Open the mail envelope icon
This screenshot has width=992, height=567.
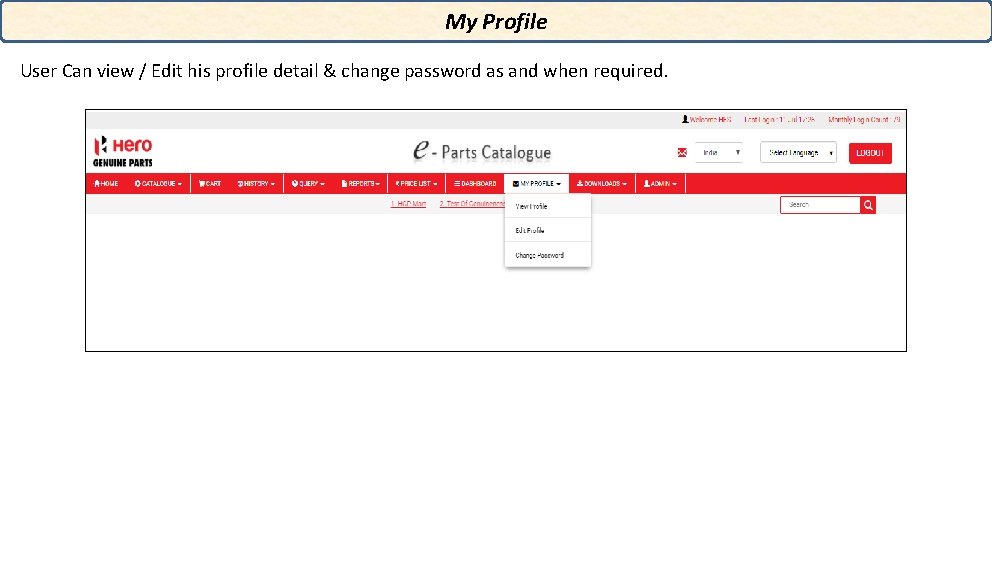tap(682, 153)
